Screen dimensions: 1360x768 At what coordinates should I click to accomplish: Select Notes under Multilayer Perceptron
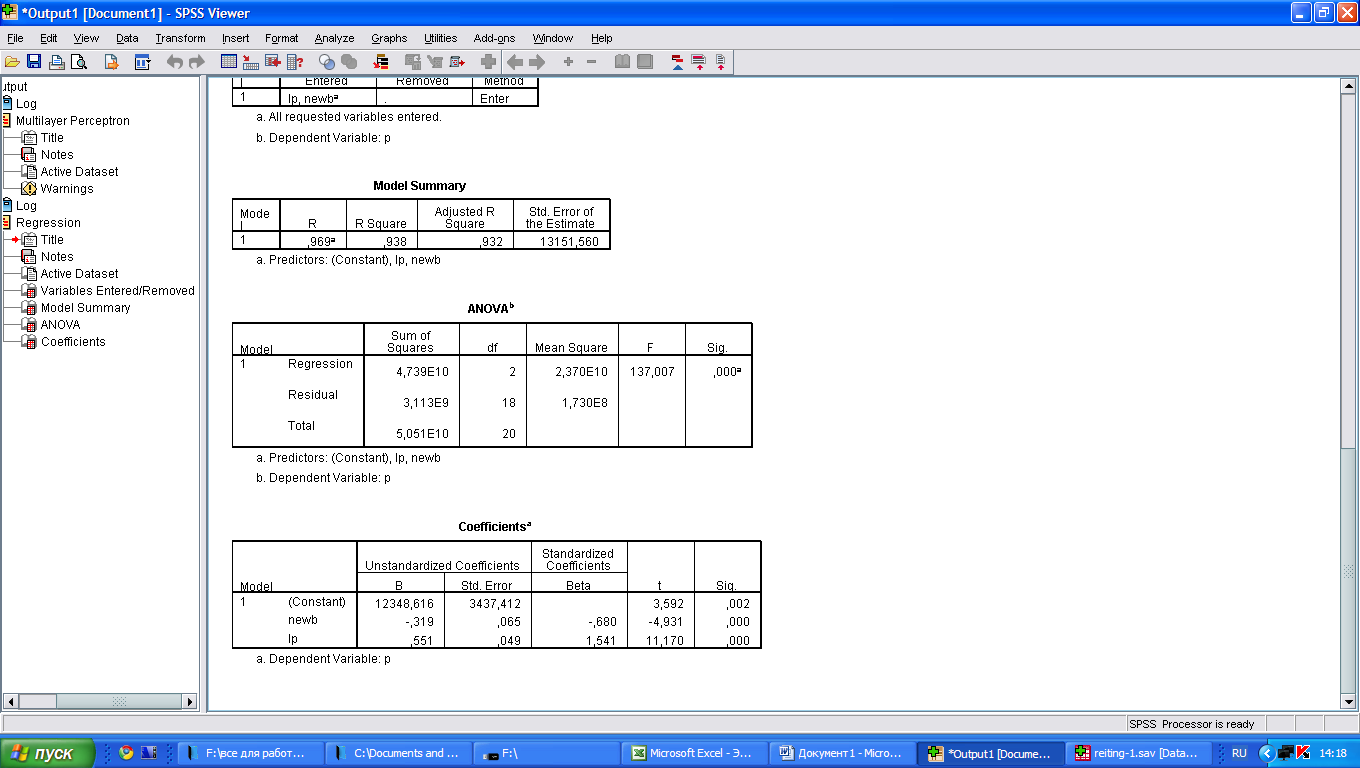click(57, 155)
